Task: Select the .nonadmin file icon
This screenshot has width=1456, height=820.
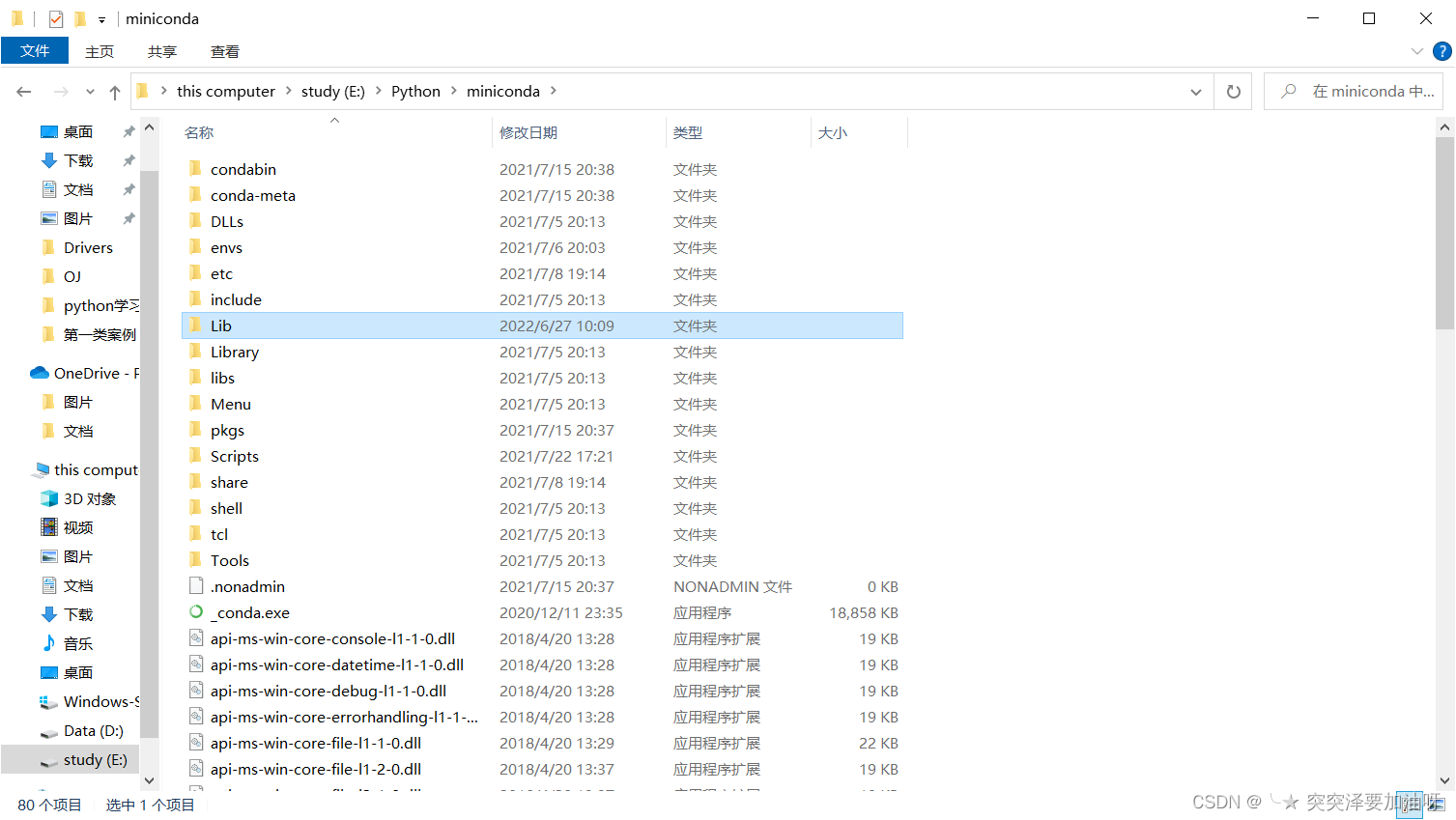Action: click(x=196, y=586)
